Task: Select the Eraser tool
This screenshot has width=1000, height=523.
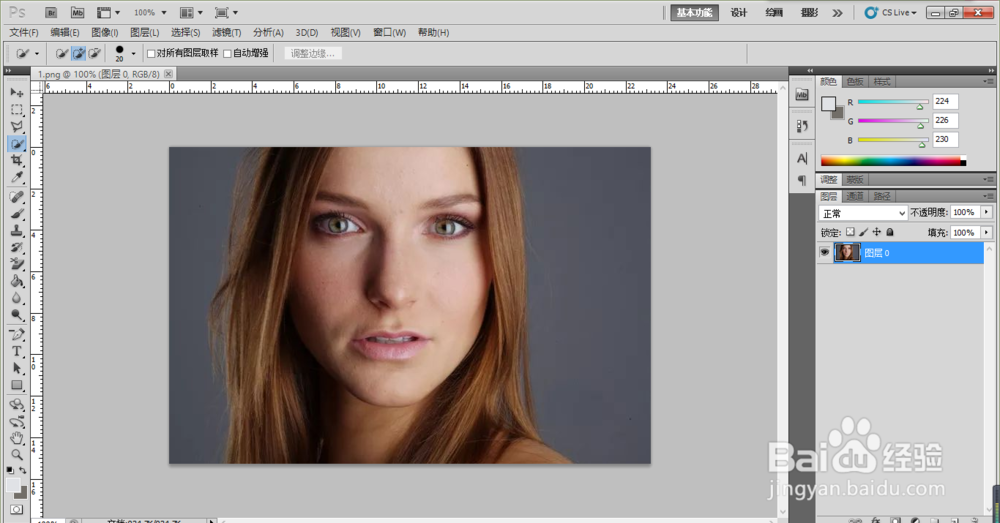Action: tap(17, 264)
